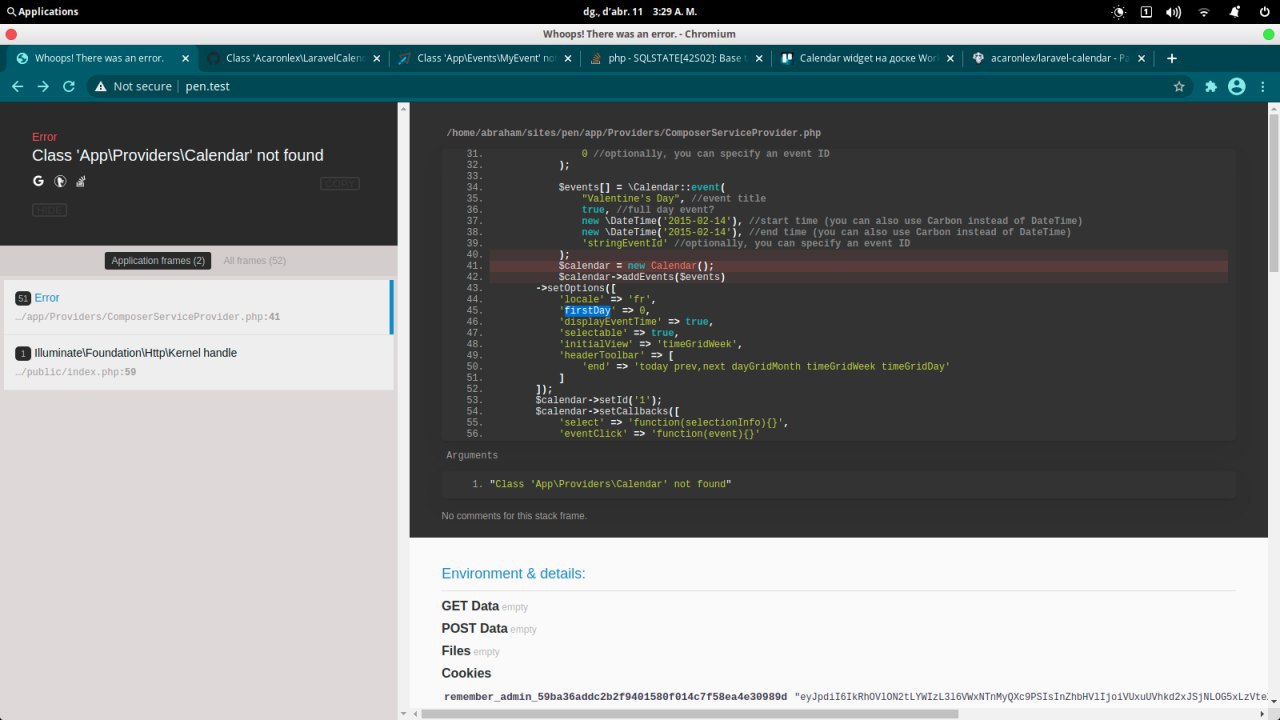Click the 'Environment & details:' heading
The width and height of the screenshot is (1280, 720).
coord(513,574)
